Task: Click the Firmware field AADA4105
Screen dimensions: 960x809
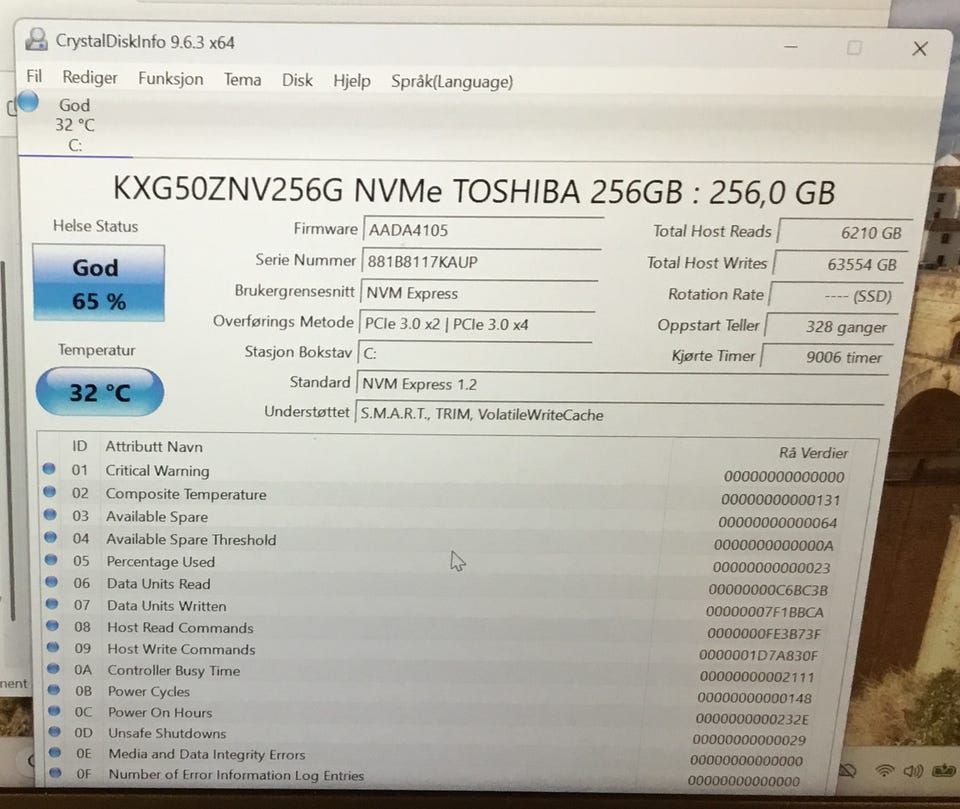Action: pos(484,230)
